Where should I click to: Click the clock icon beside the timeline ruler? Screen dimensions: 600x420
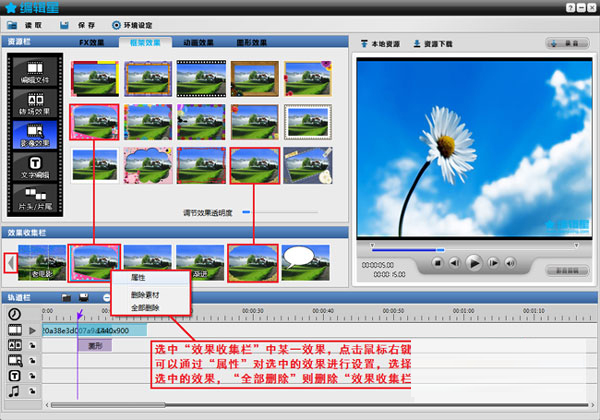[15, 314]
